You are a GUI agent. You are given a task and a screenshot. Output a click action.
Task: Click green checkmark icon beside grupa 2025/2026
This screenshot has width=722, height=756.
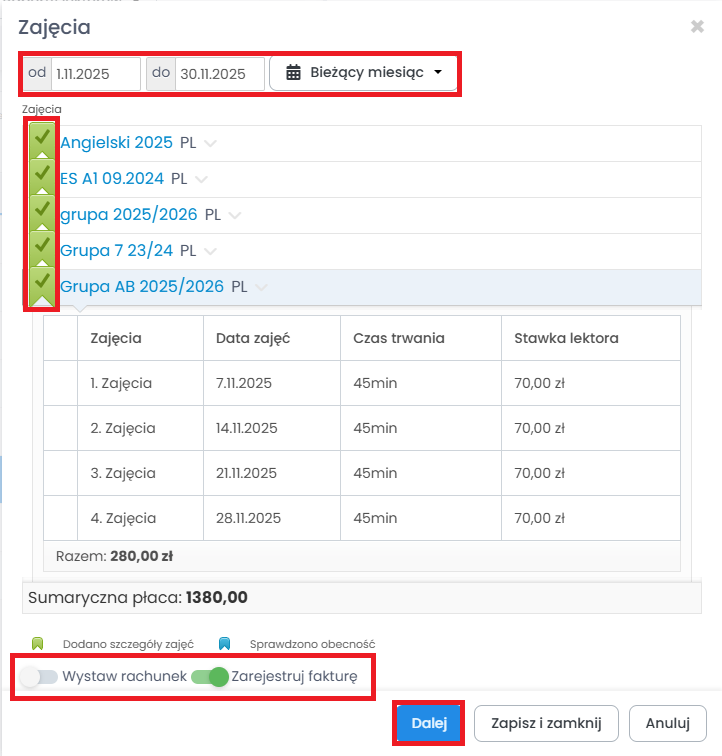[42, 213]
